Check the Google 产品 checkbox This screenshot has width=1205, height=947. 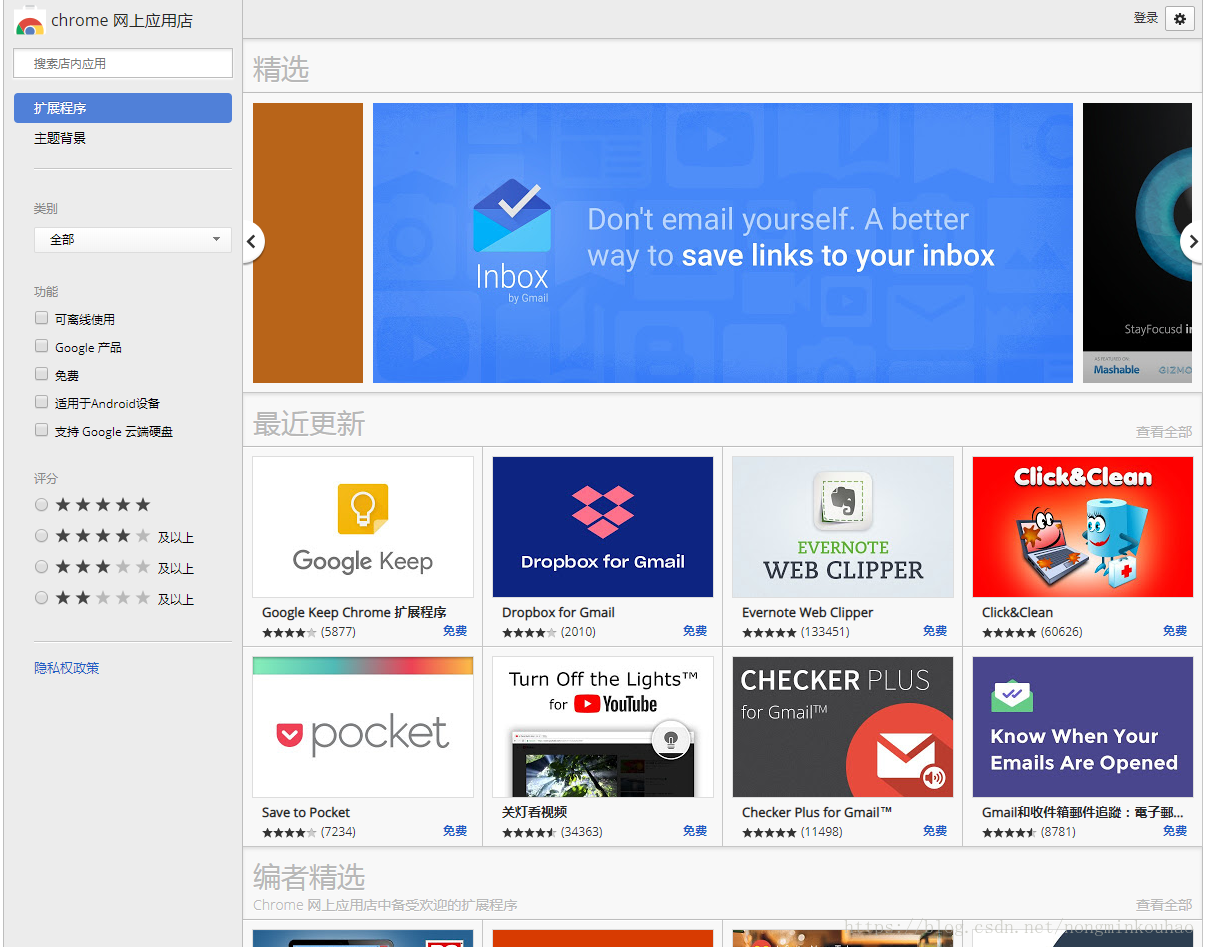pyautogui.click(x=41, y=346)
